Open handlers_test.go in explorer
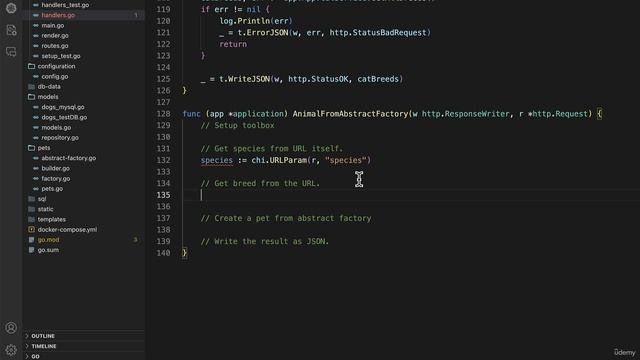The image size is (640, 360). point(65,5)
